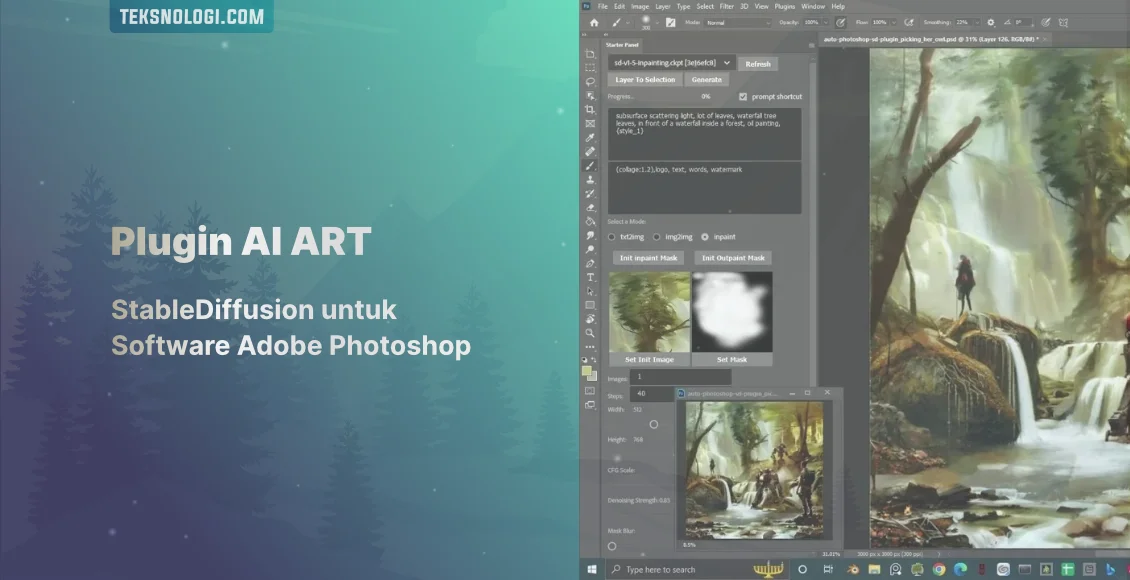
Task: Open the smoothing options gear menu
Action: [991, 22]
